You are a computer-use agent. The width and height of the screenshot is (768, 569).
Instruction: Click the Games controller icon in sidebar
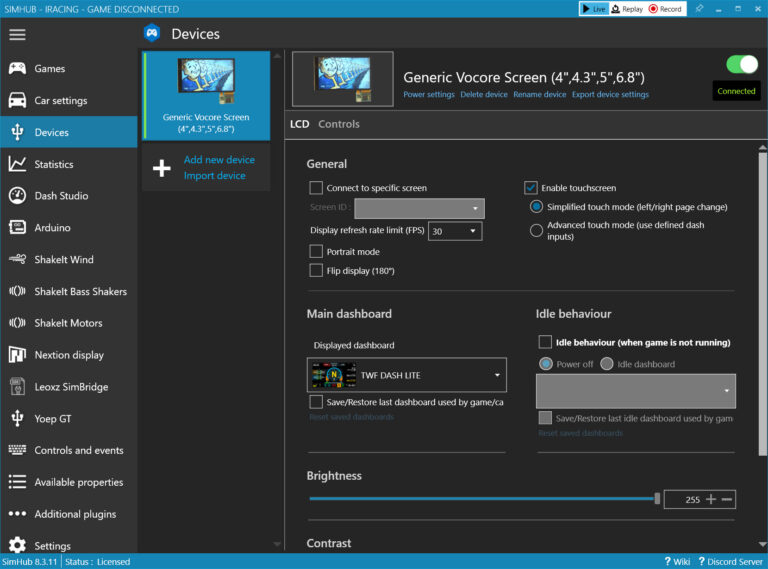click(17, 69)
